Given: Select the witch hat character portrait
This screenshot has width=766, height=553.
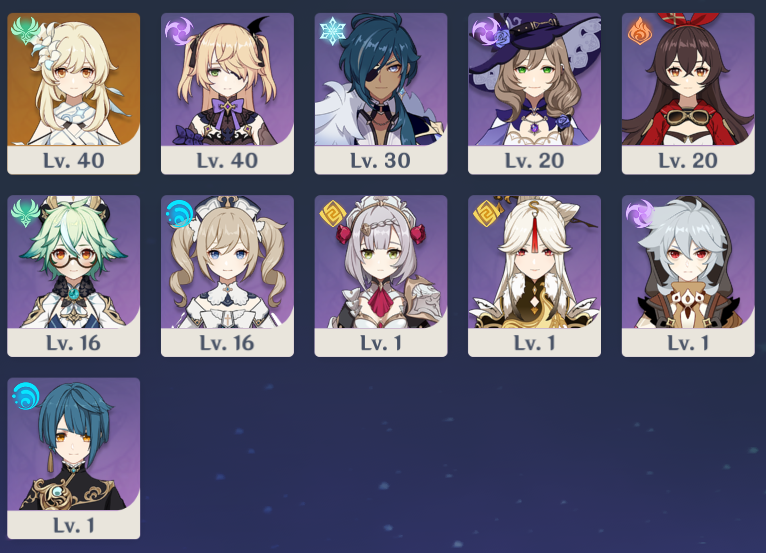Looking at the screenshot, I should tap(534, 79).
